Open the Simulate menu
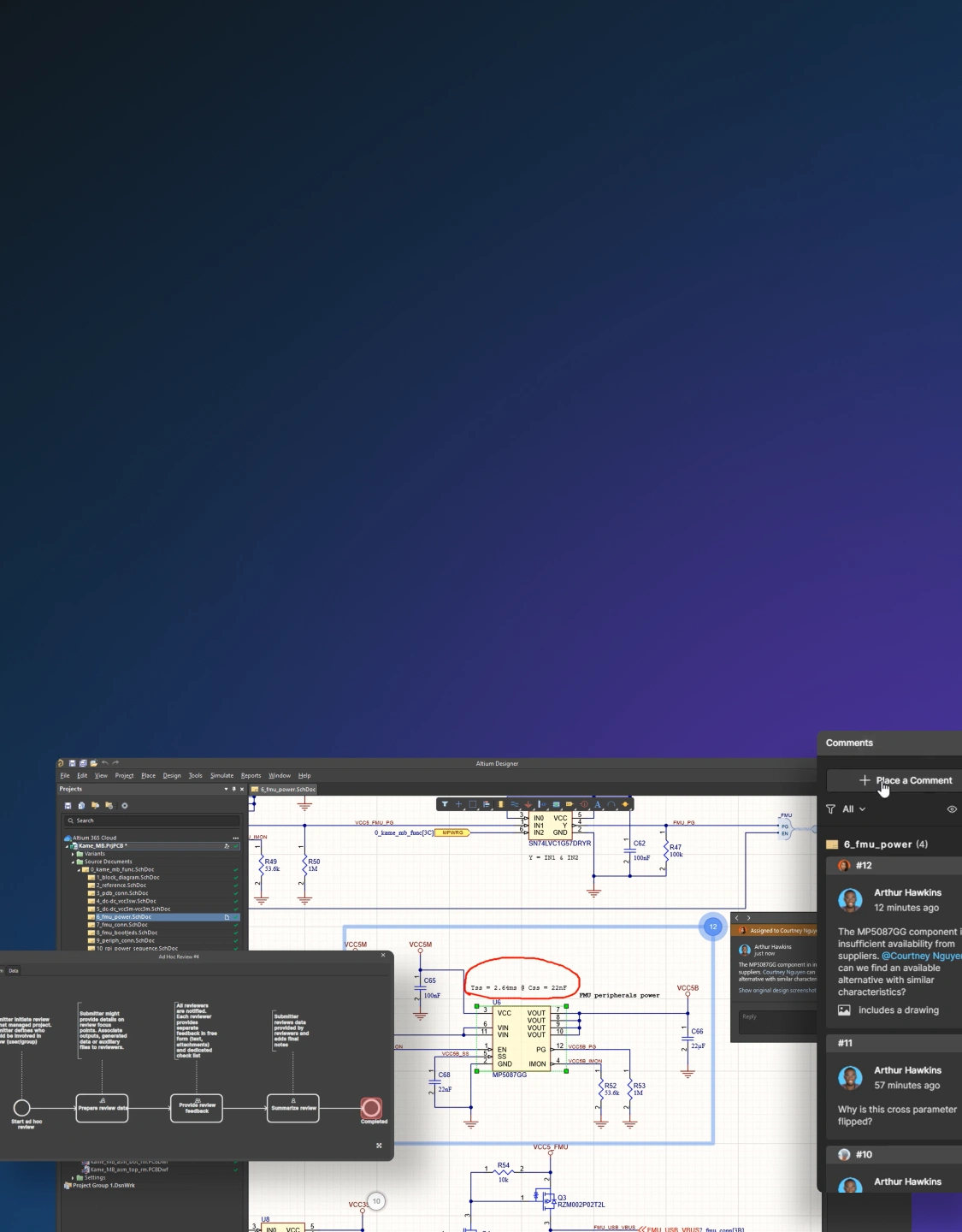 point(221,776)
